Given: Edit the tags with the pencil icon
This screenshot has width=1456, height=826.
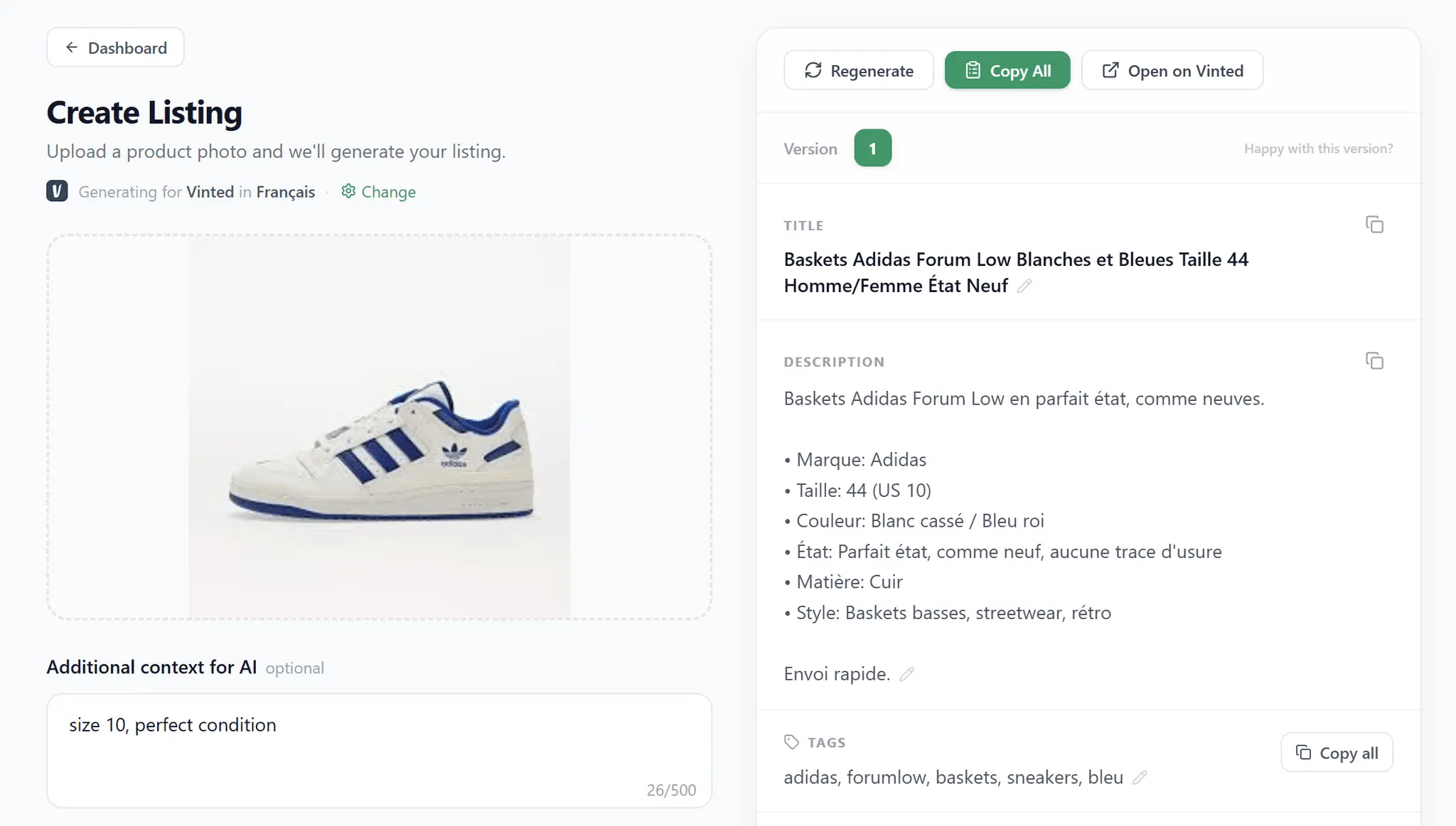Looking at the screenshot, I should tap(1140, 778).
